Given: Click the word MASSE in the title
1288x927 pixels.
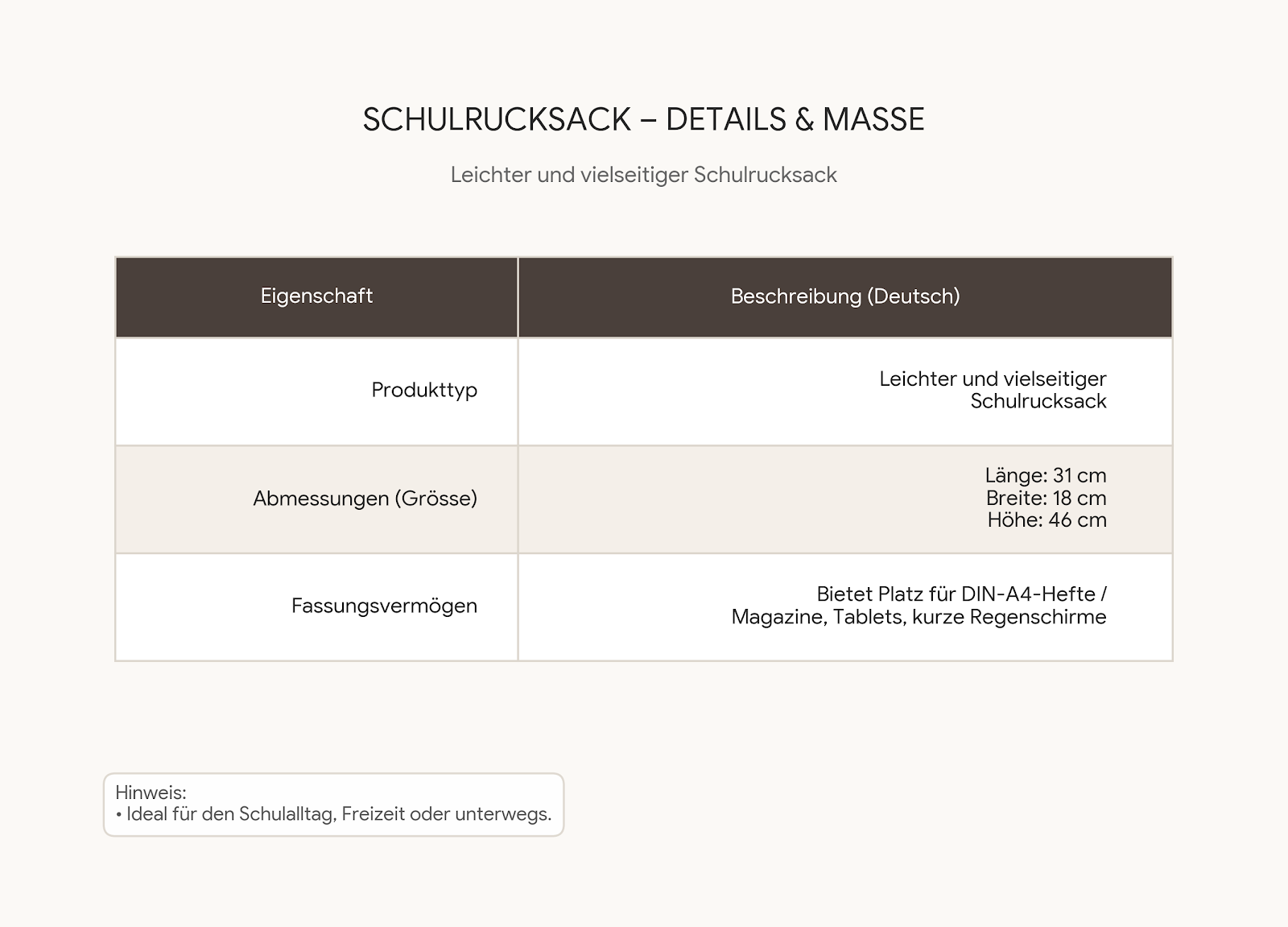Looking at the screenshot, I should 873,119.
